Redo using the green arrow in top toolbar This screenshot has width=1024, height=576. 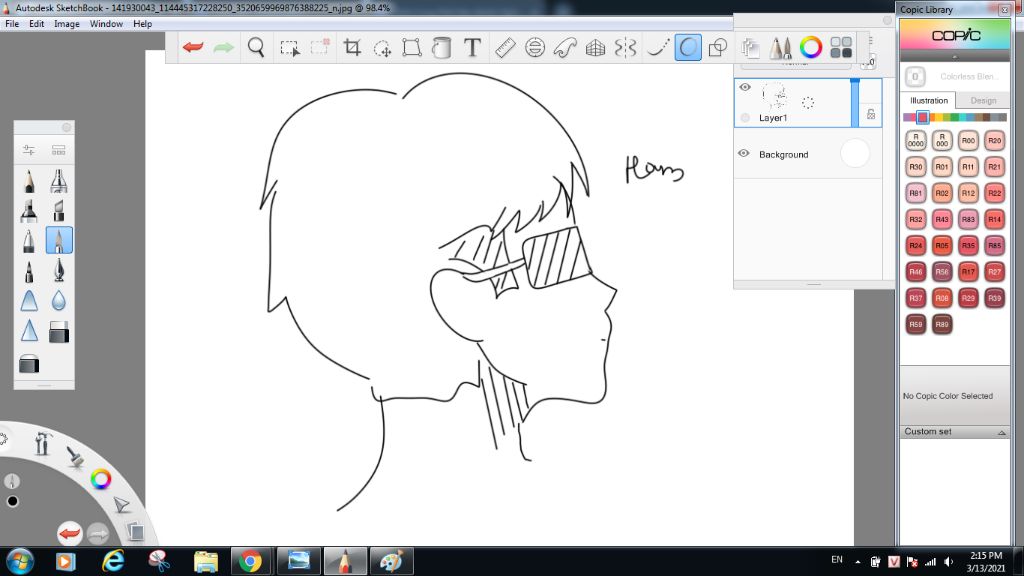tap(223, 47)
